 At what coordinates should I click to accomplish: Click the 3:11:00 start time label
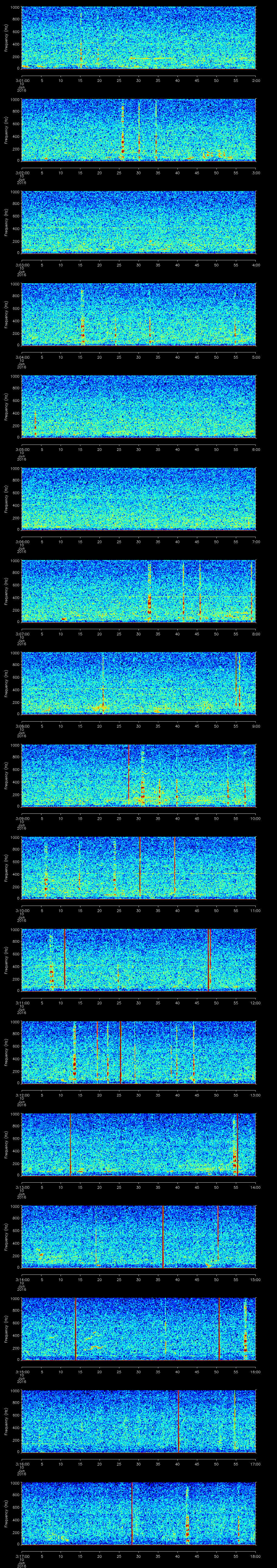pos(22,1003)
